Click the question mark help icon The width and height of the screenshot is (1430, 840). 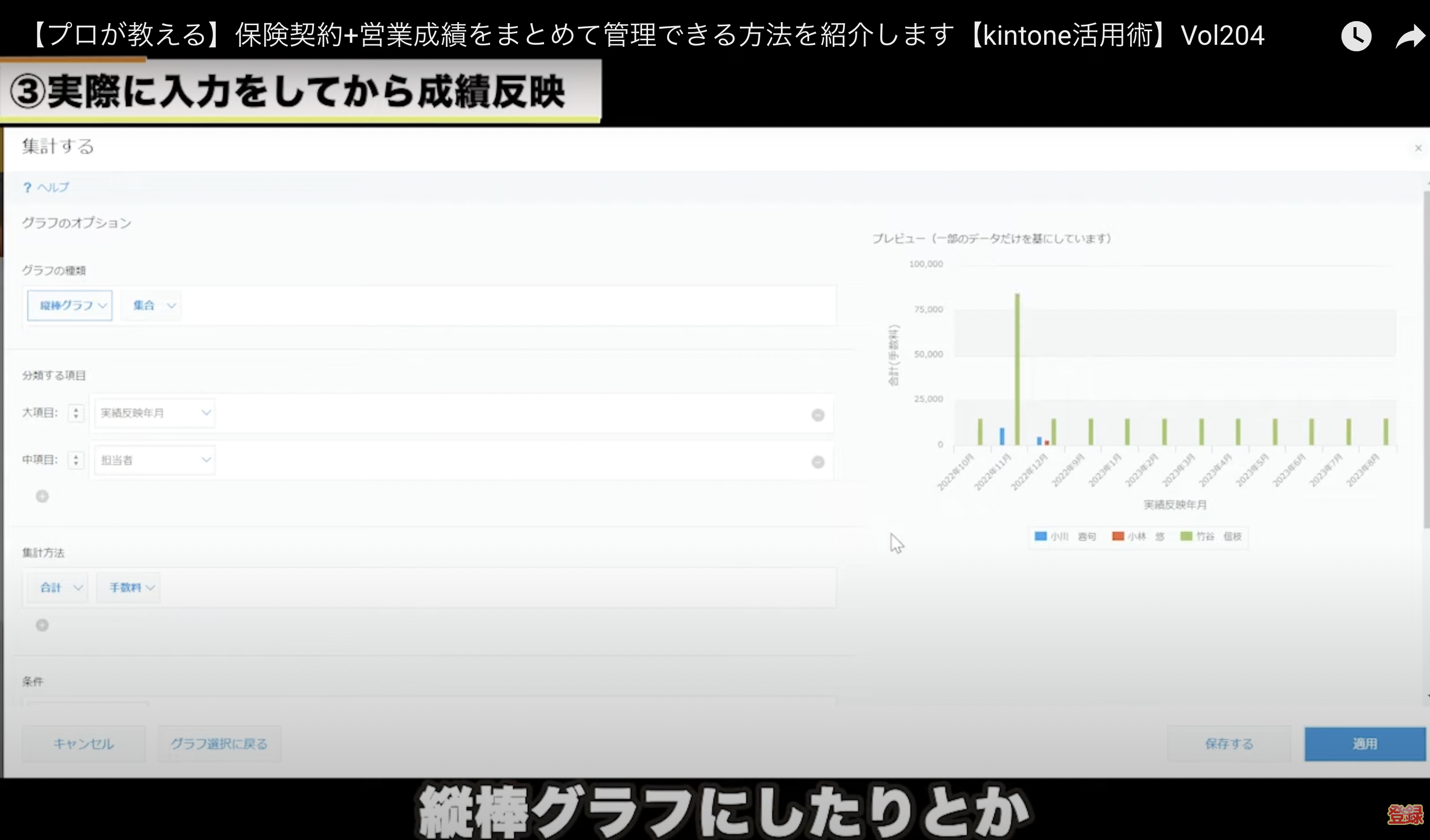coord(27,188)
